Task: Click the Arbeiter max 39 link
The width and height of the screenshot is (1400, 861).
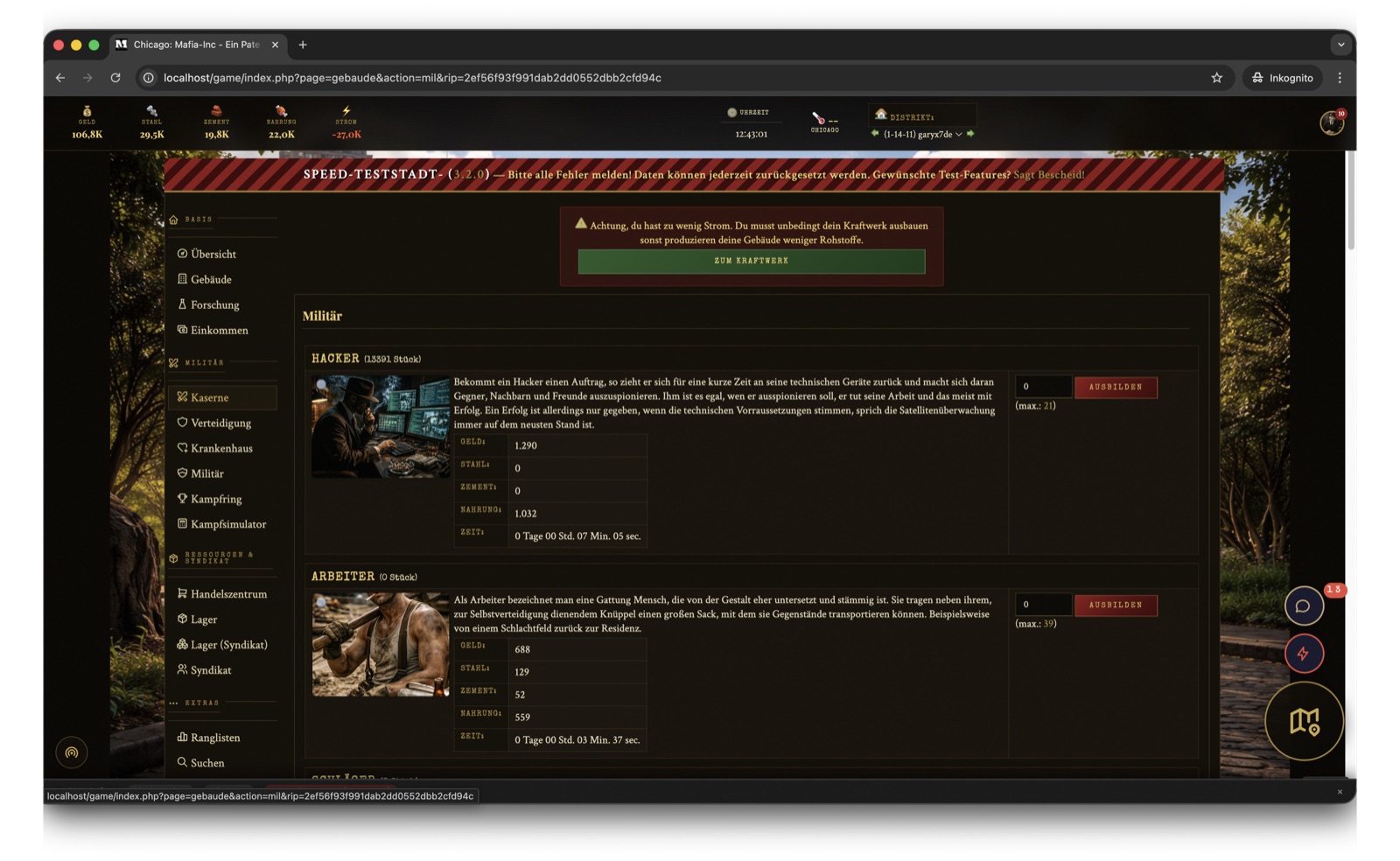Action: [x=1049, y=624]
